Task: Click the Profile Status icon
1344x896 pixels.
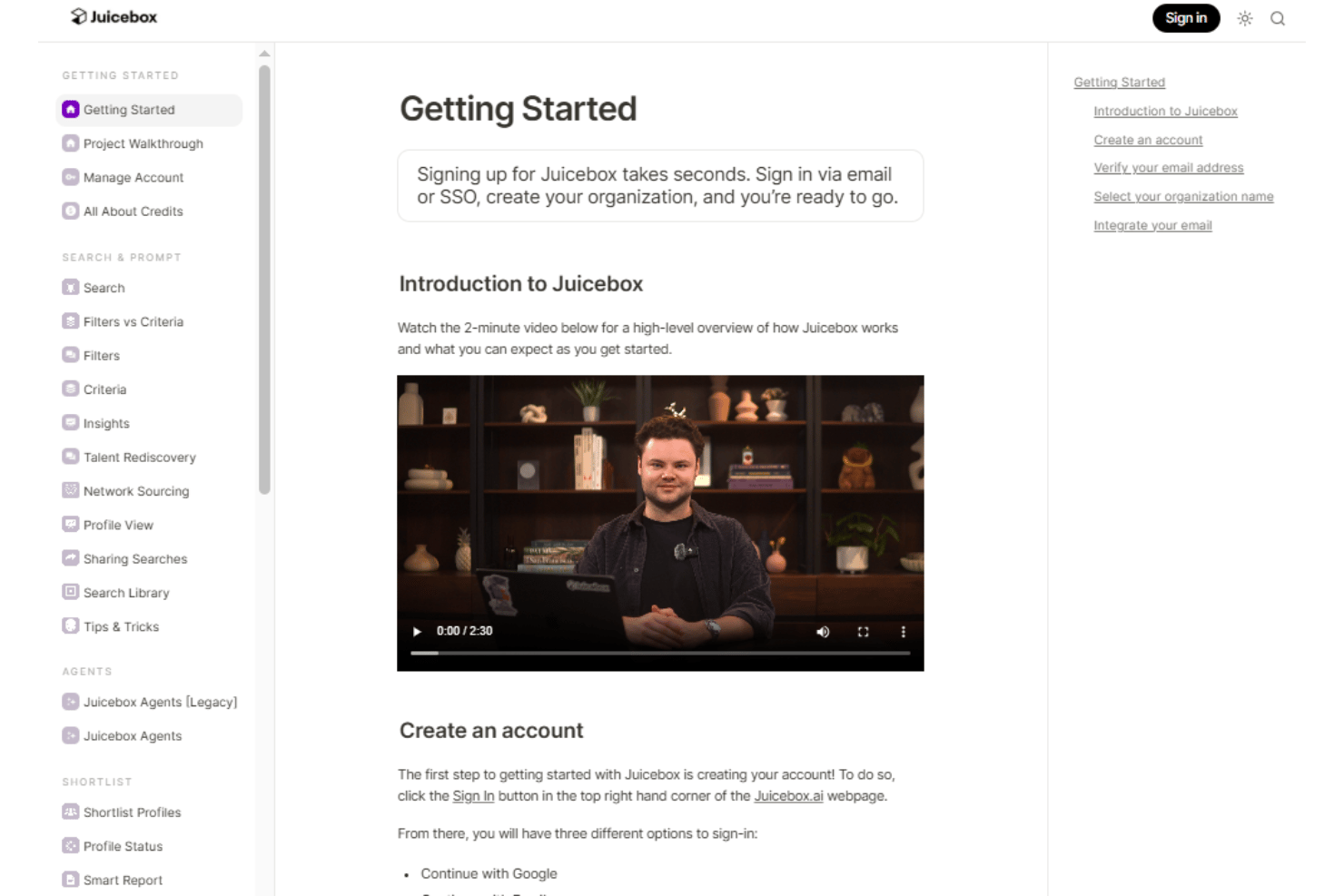Action: (x=71, y=845)
